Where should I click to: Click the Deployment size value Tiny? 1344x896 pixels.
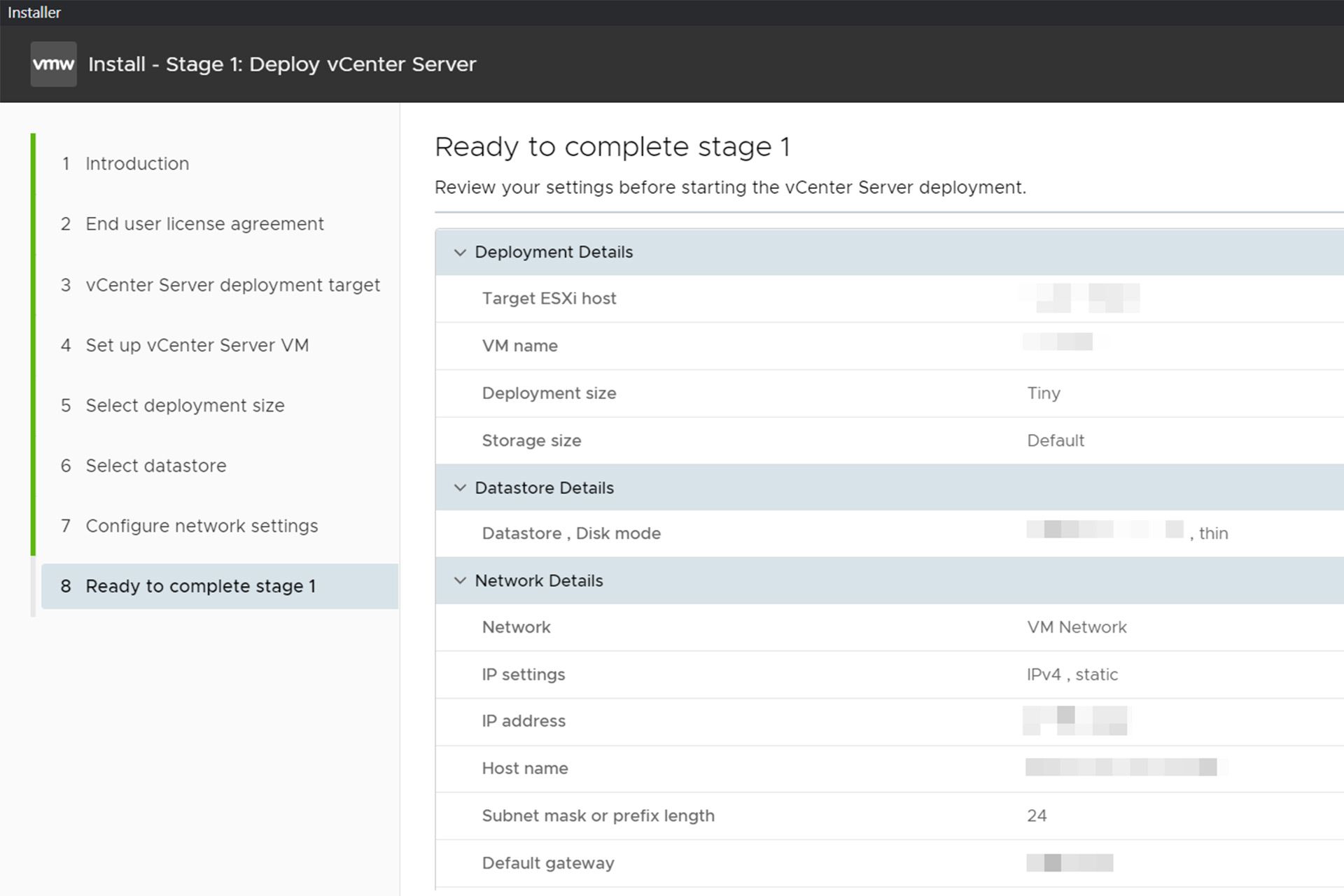[1044, 393]
